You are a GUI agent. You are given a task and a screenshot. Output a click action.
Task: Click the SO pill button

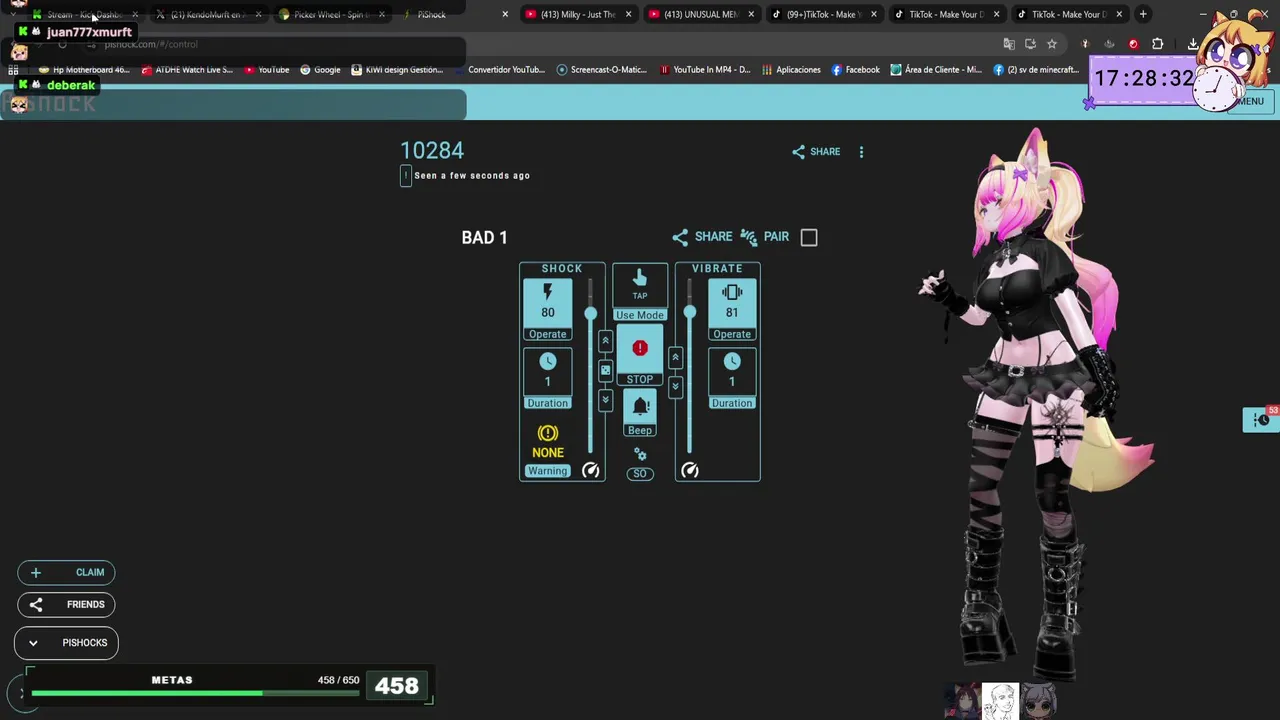(x=640, y=473)
